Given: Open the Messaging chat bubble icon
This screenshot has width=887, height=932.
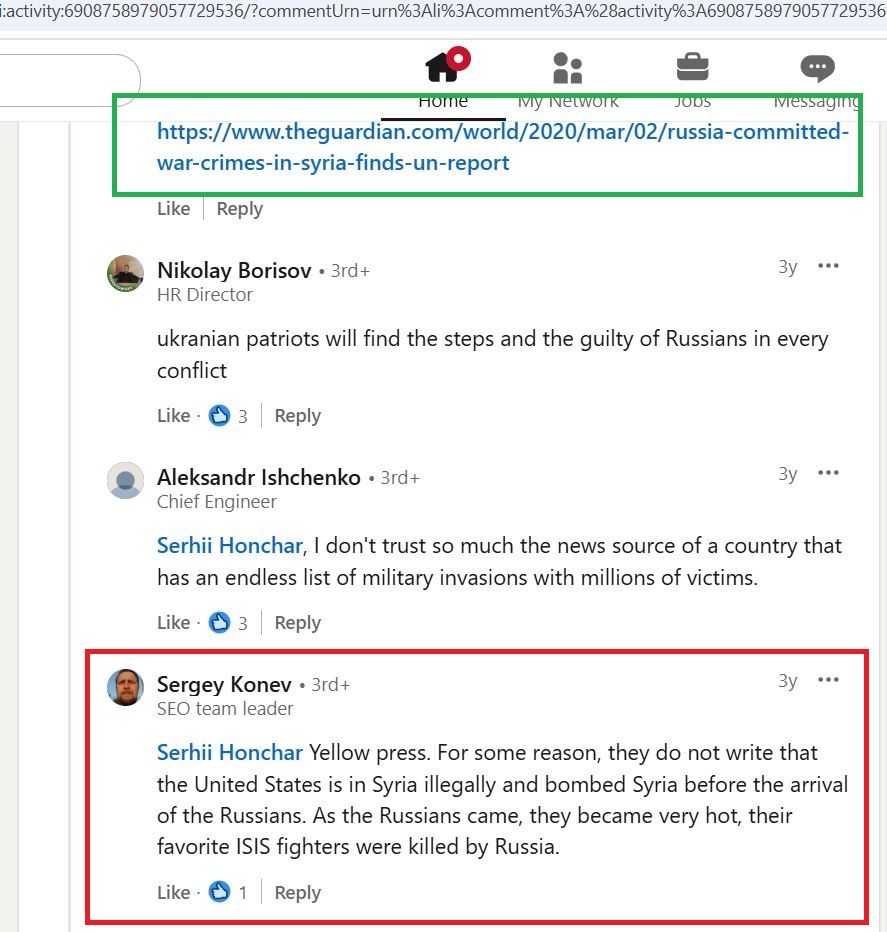Looking at the screenshot, I should pyautogui.click(x=817, y=68).
